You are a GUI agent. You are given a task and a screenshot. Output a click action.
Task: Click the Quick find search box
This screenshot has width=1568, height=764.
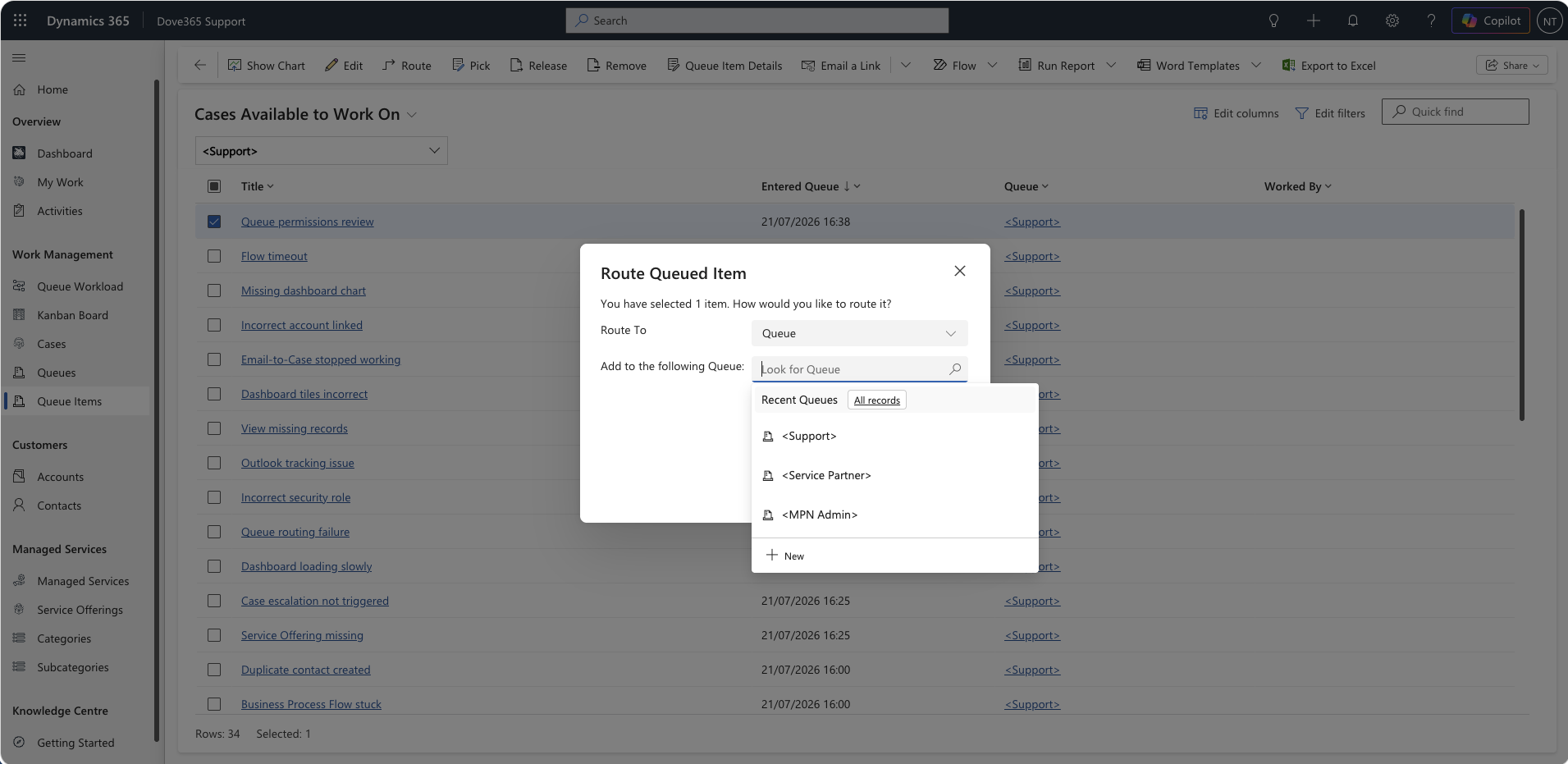coord(1455,112)
